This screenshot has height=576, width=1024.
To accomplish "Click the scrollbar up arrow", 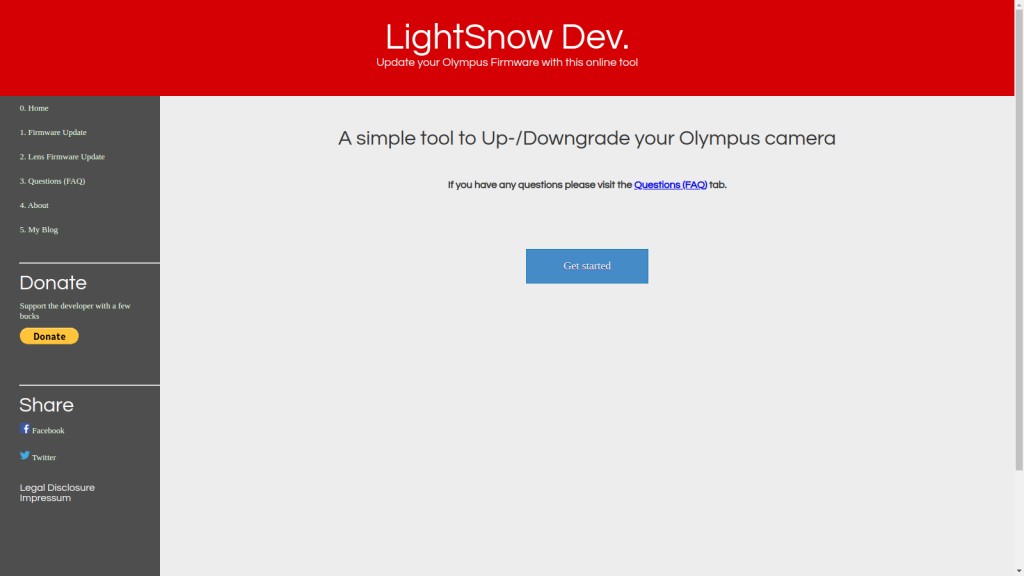I will click(1019, 4).
